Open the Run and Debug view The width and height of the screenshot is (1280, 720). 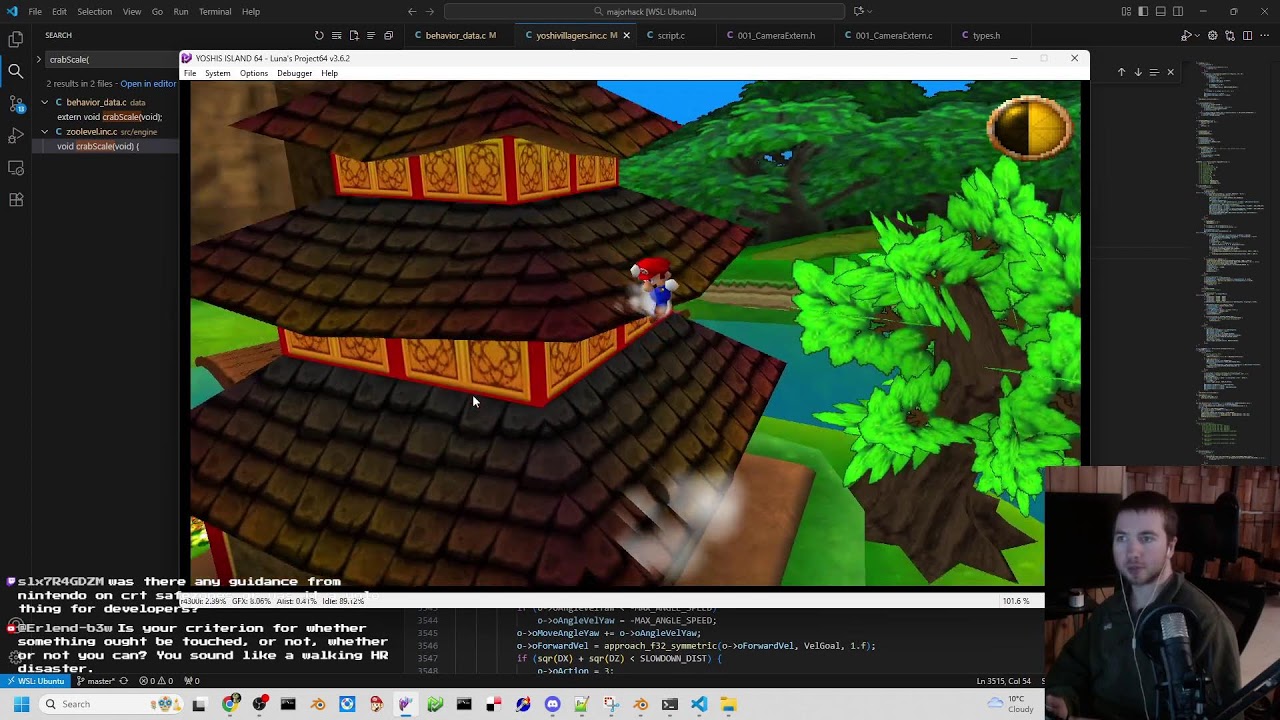pos(16,136)
